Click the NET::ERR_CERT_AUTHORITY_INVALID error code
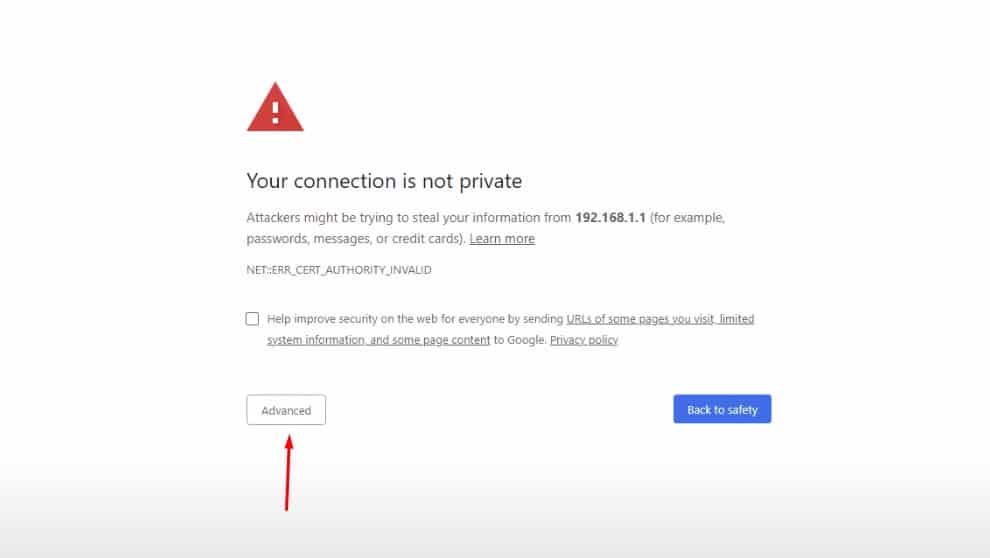This screenshot has width=990, height=558. coord(339,270)
